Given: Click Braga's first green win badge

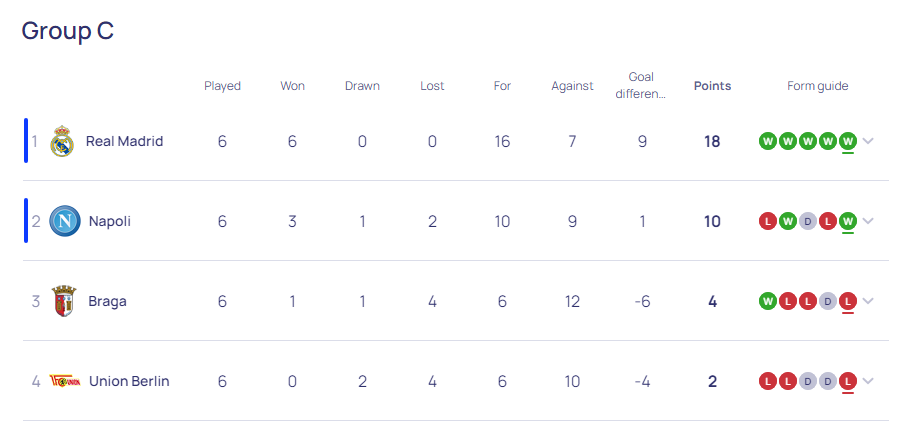Looking at the screenshot, I should point(768,301).
